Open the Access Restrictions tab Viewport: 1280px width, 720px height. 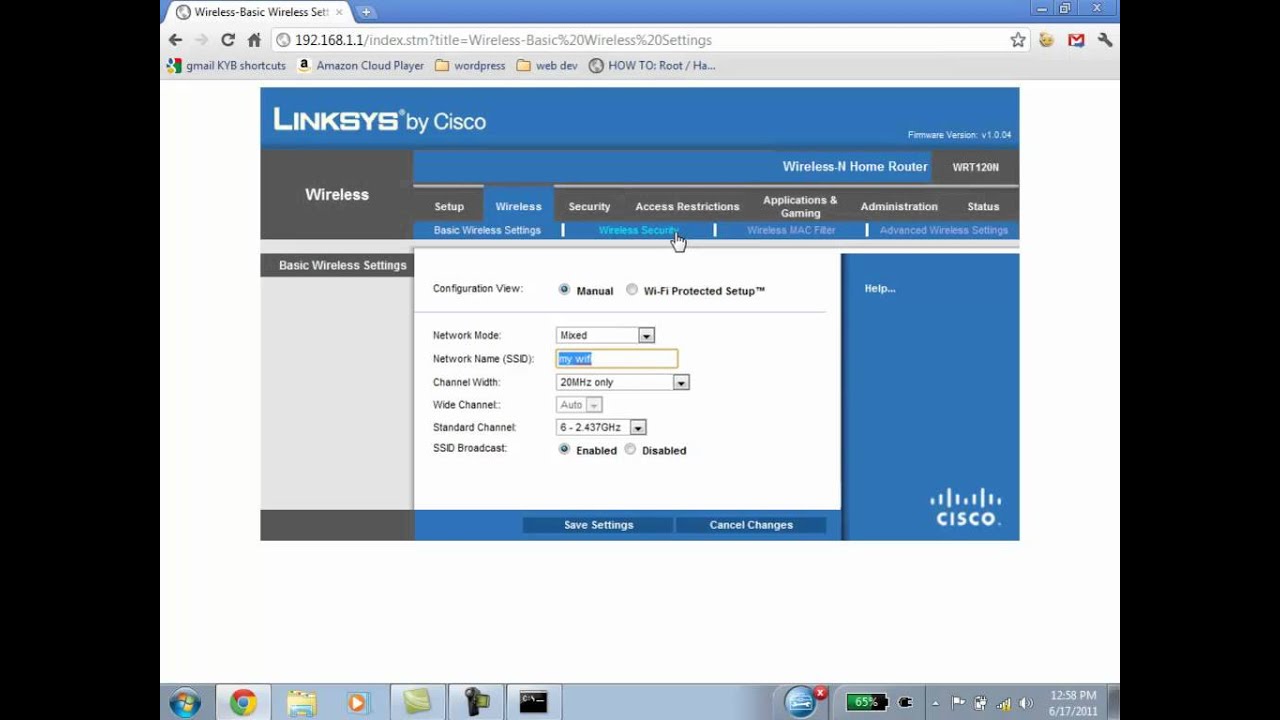687,206
